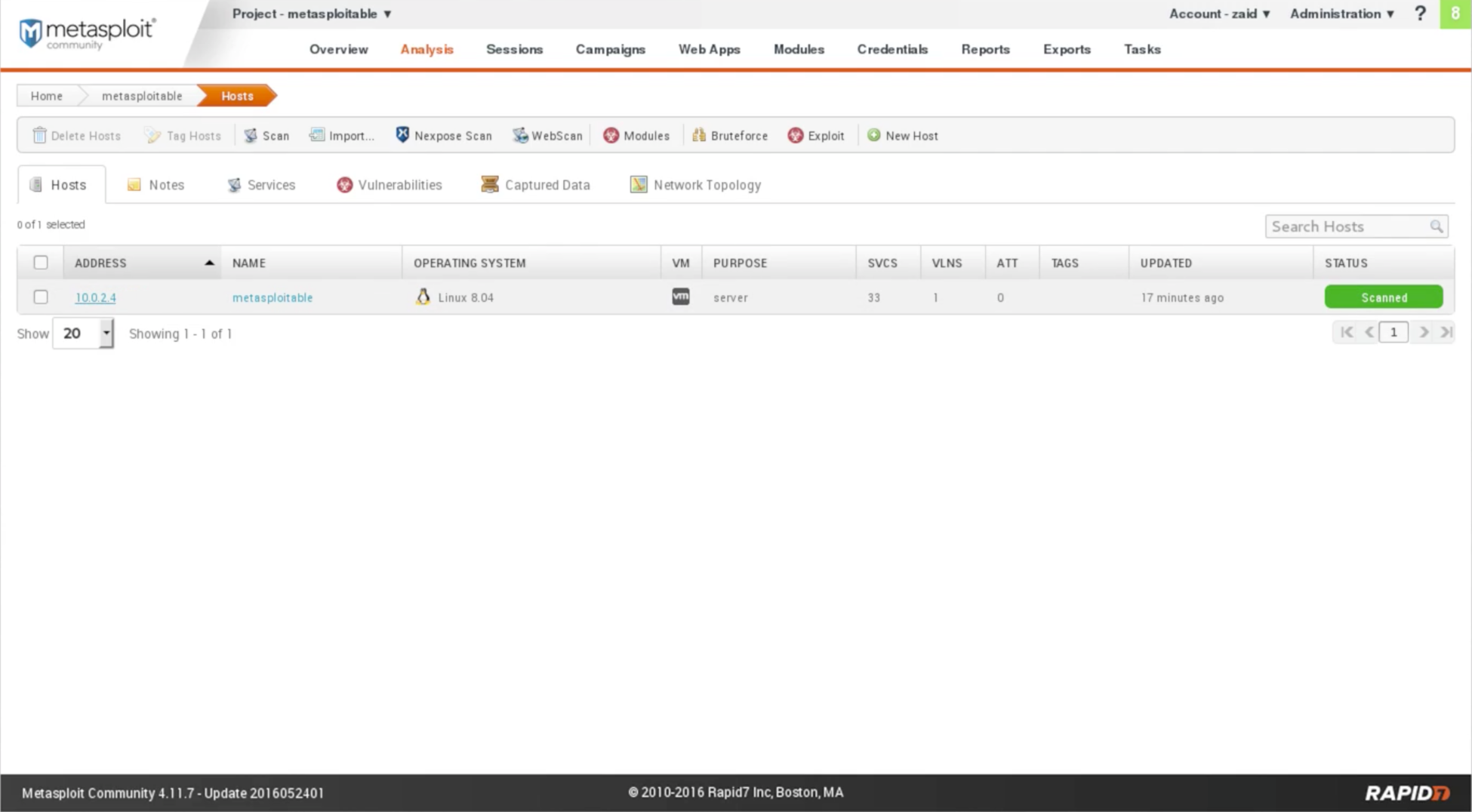Click the Metasploit logo
The width and height of the screenshot is (1472, 812).
point(87,33)
